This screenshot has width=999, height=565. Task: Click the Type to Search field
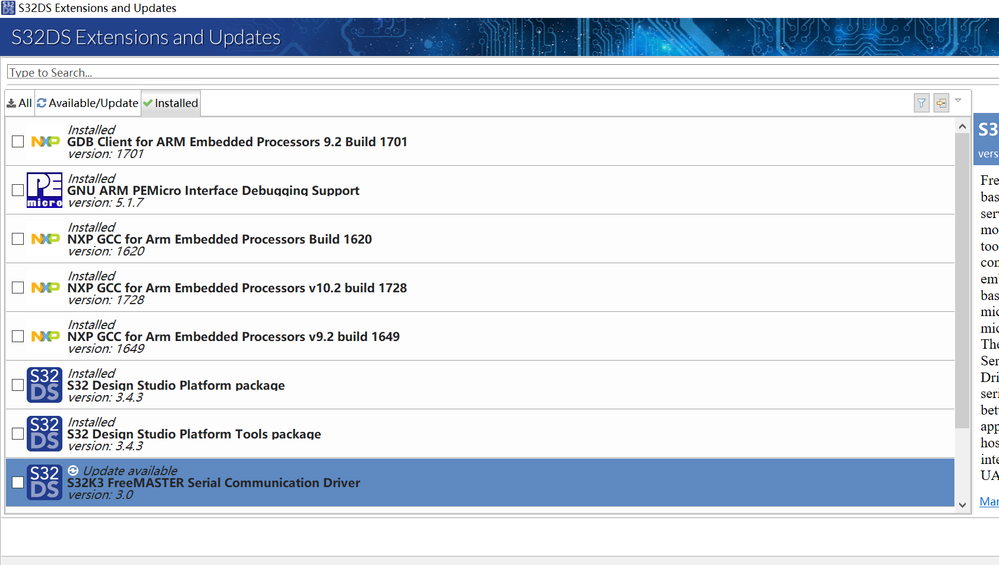[x=500, y=72]
